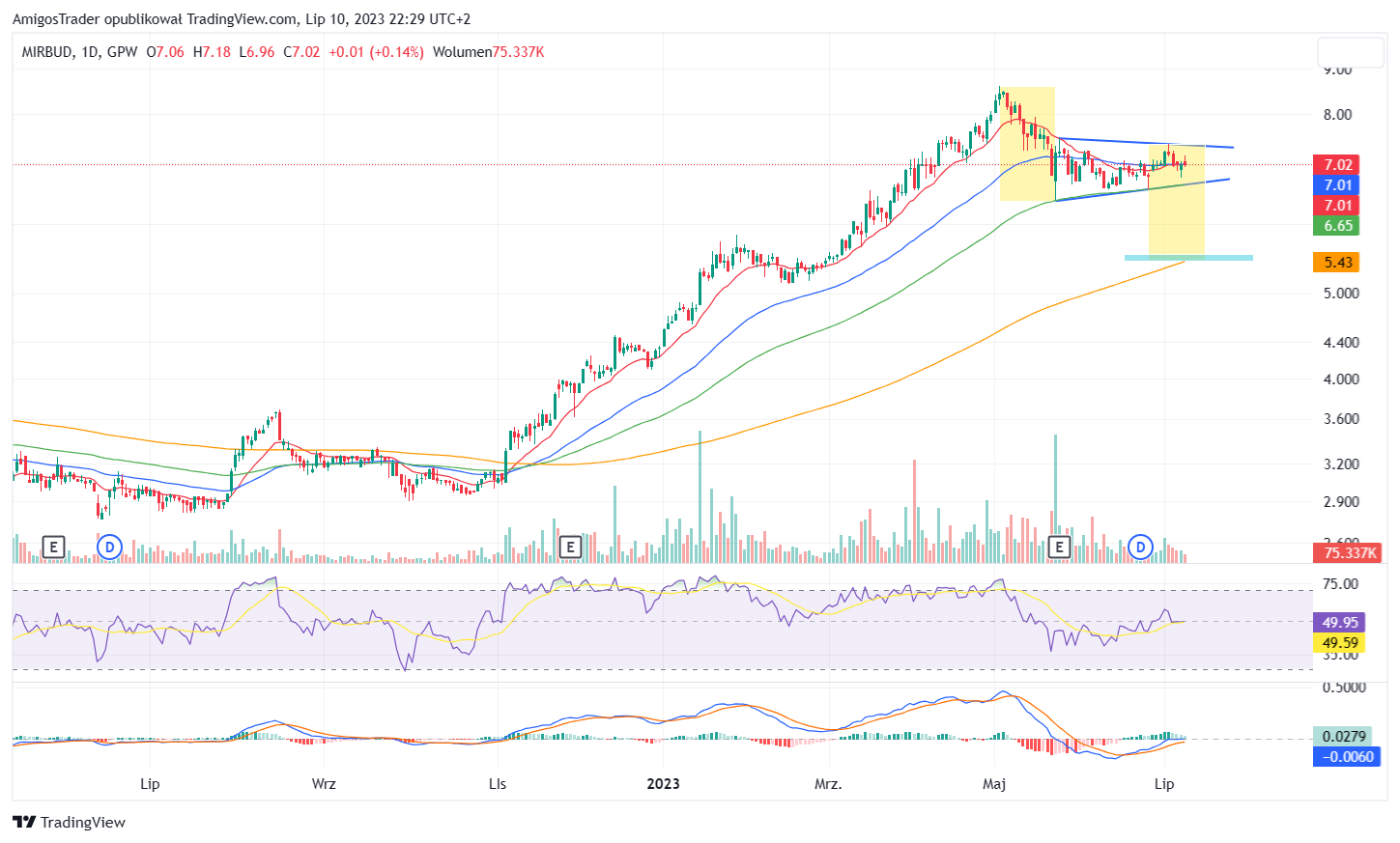Select the 2023 year label on the time axis
This screenshot has height=843, width=1400.
pos(663,784)
